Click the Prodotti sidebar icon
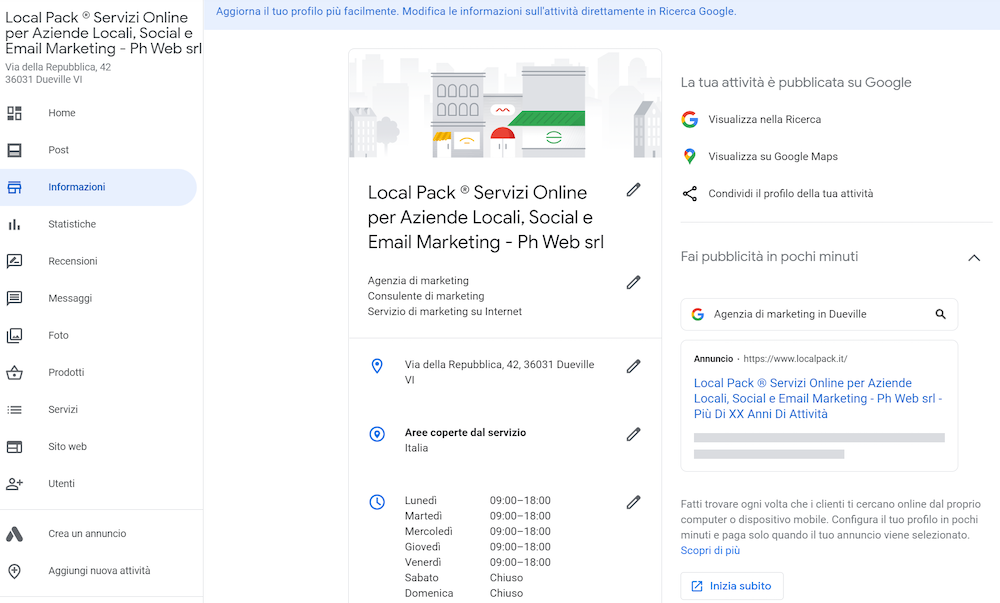The image size is (1000, 603). (x=17, y=372)
